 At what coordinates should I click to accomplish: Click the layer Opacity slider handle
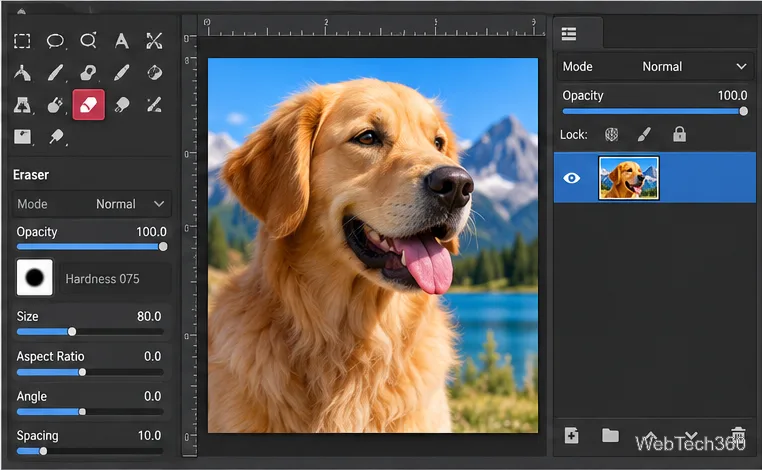click(744, 111)
